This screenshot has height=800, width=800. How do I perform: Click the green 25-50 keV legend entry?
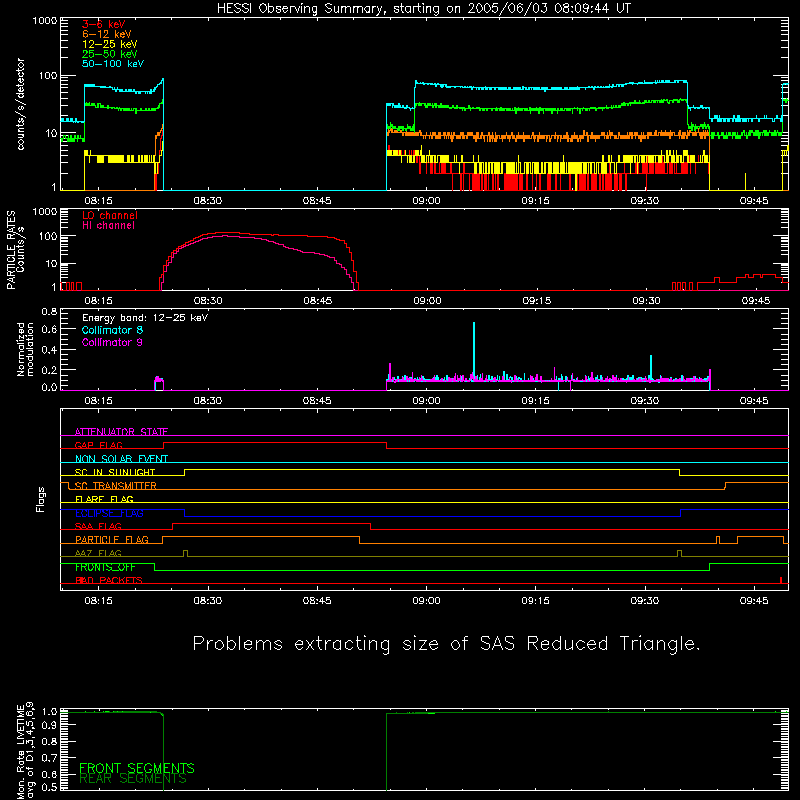(110, 54)
